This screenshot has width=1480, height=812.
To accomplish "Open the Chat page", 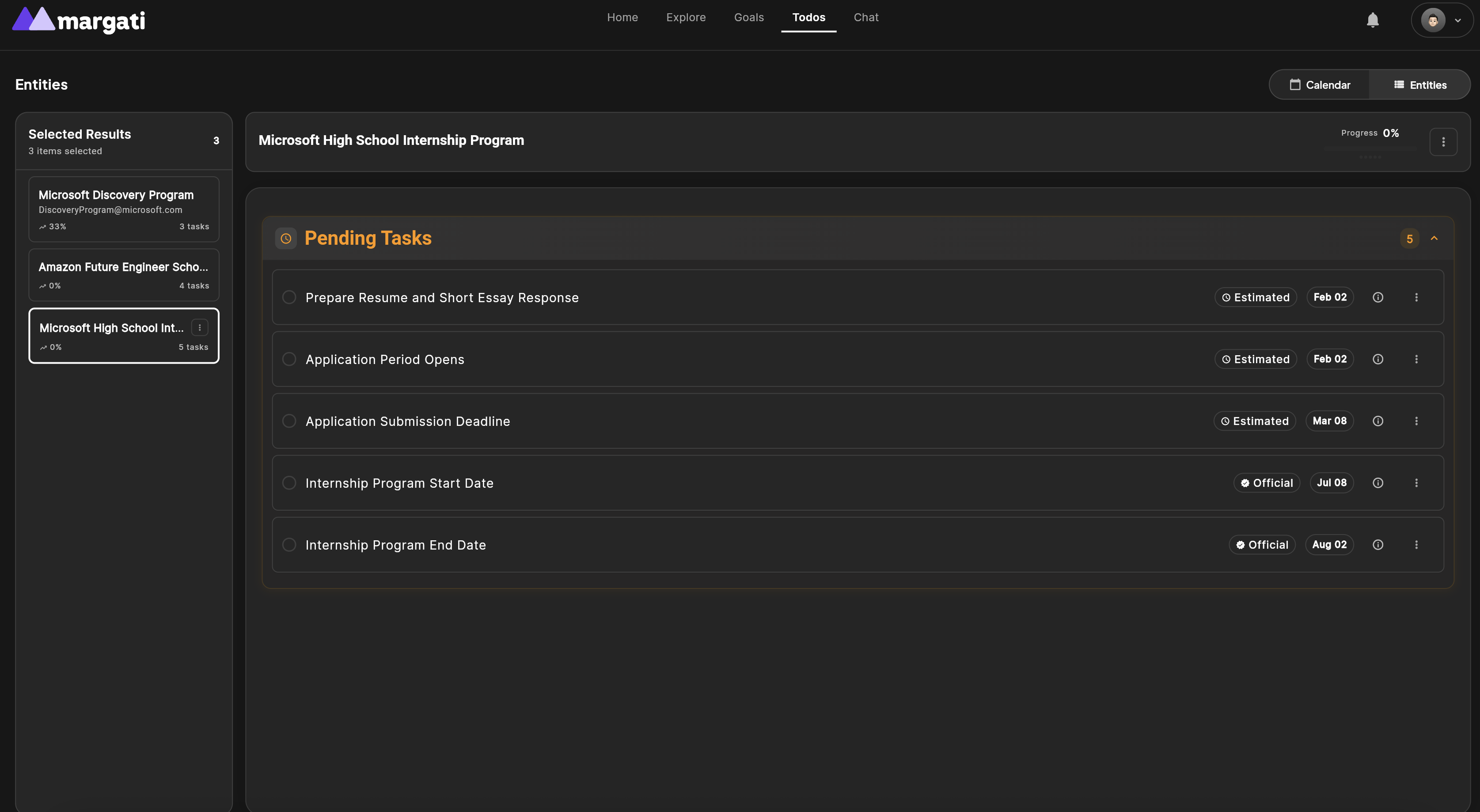I will 866,17.
